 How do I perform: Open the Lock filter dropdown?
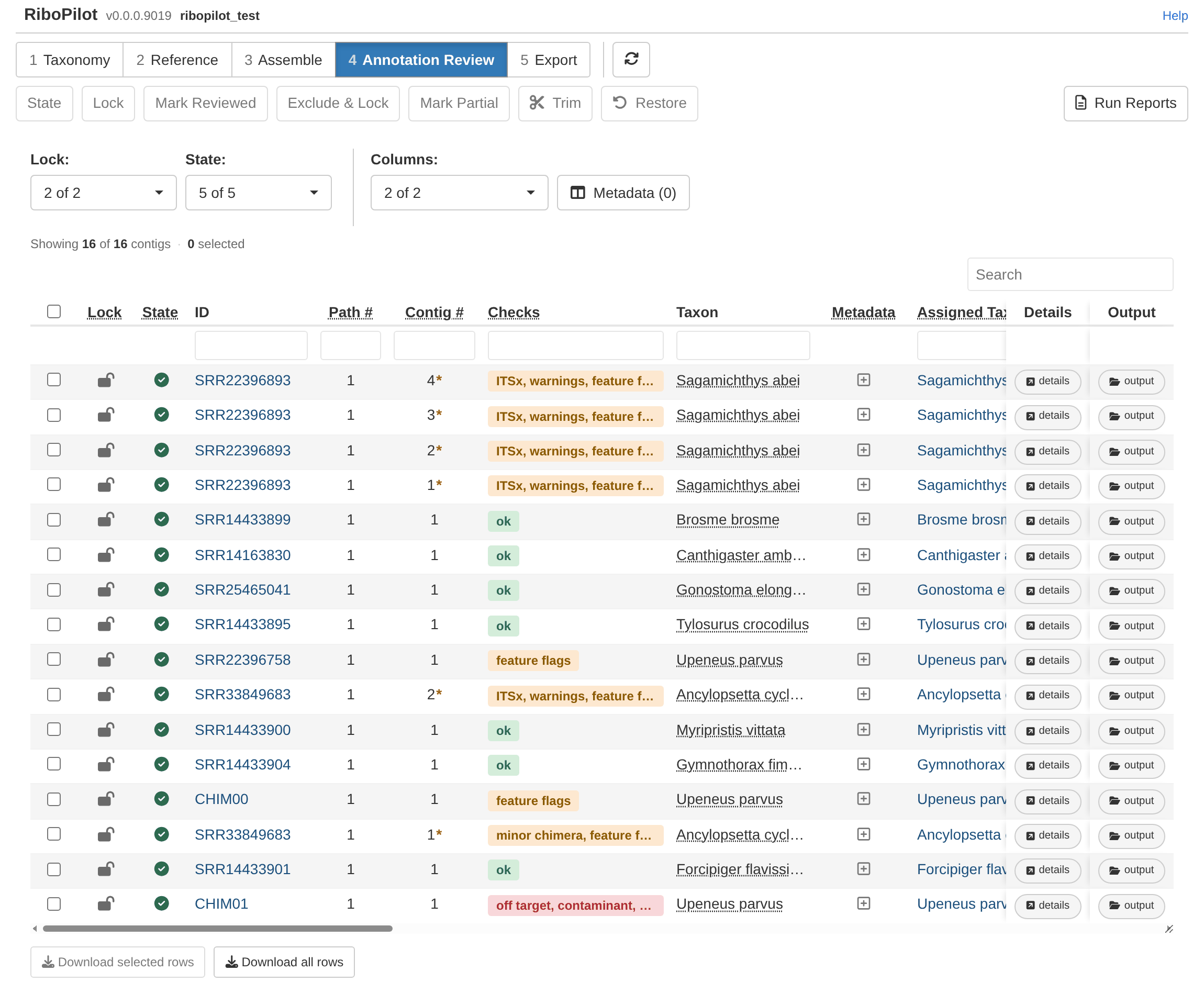(103, 193)
